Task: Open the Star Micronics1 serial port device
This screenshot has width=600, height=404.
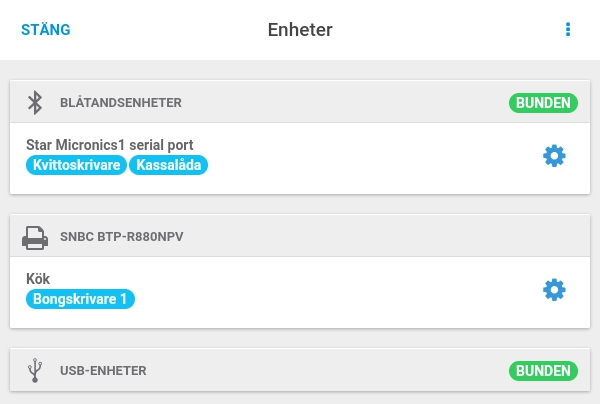Action: [109, 145]
